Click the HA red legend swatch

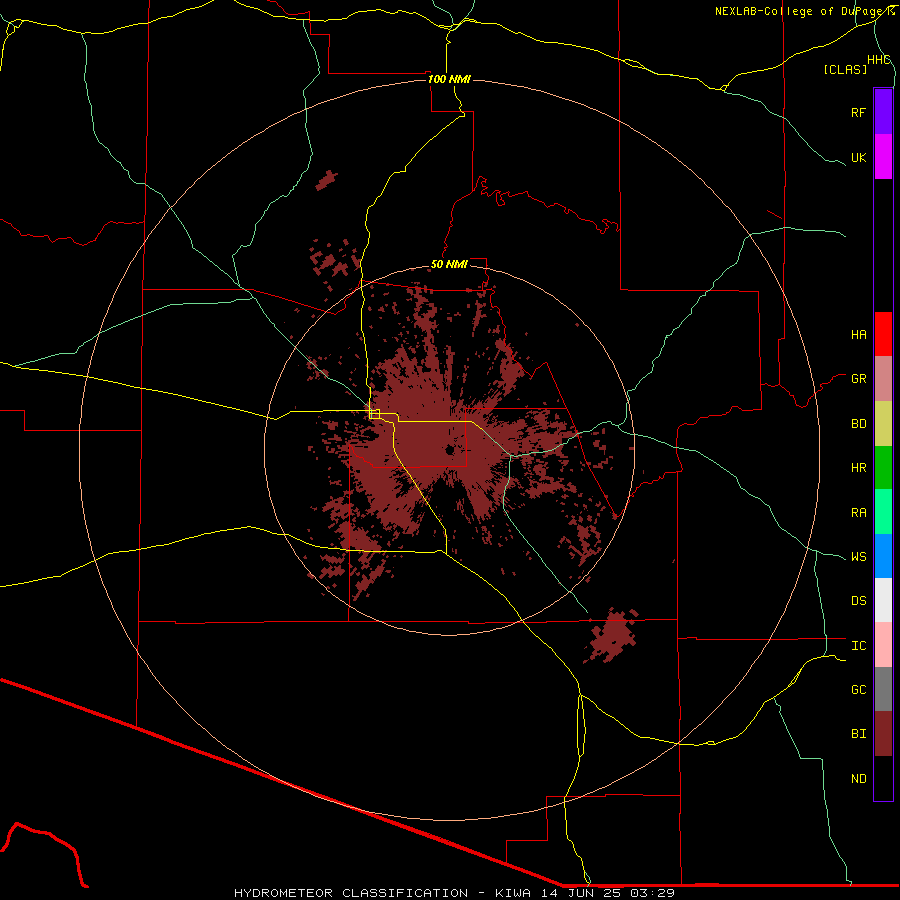click(883, 334)
